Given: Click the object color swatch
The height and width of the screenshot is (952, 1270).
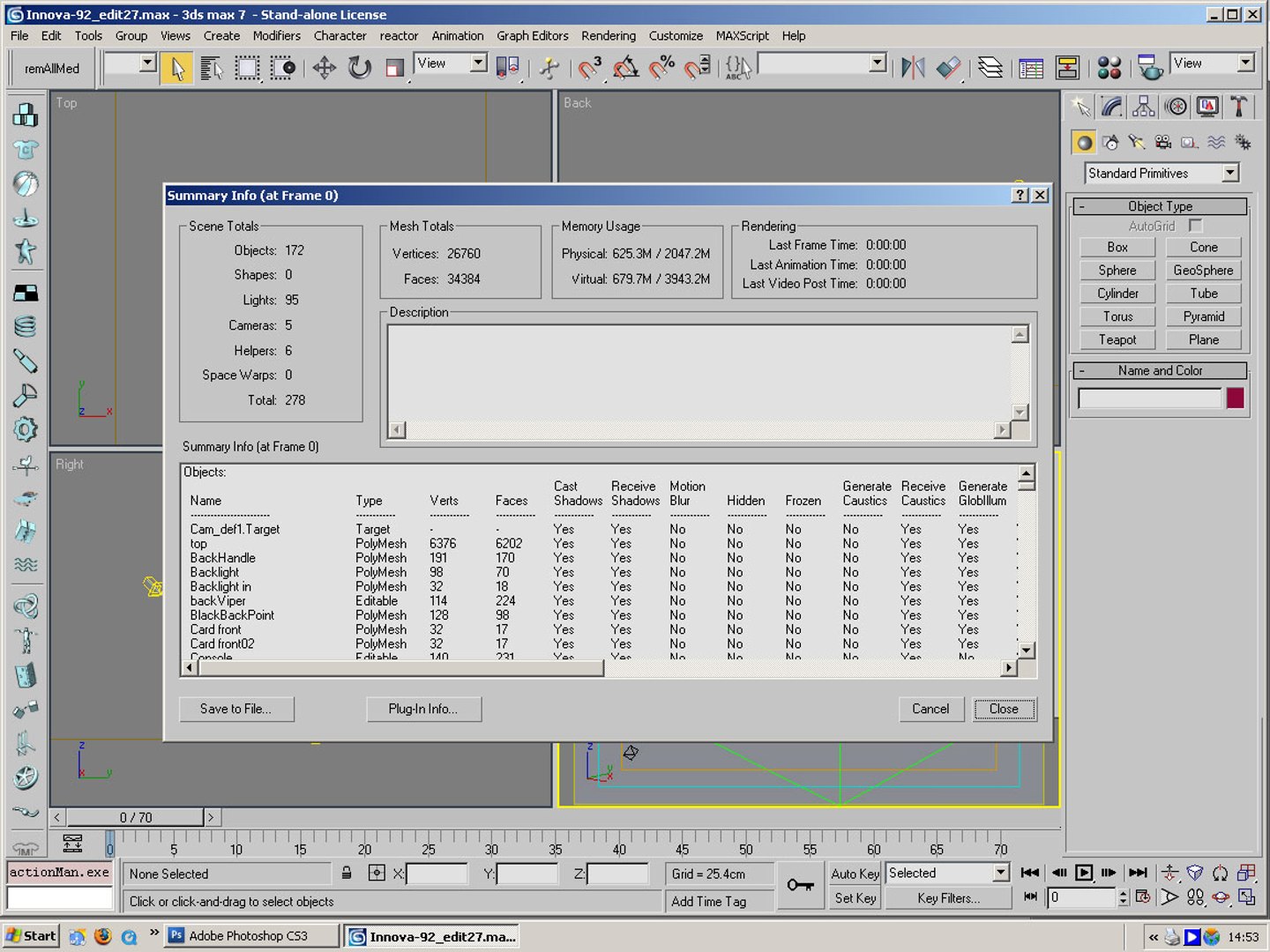Looking at the screenshot, I should coord(1235,398).
